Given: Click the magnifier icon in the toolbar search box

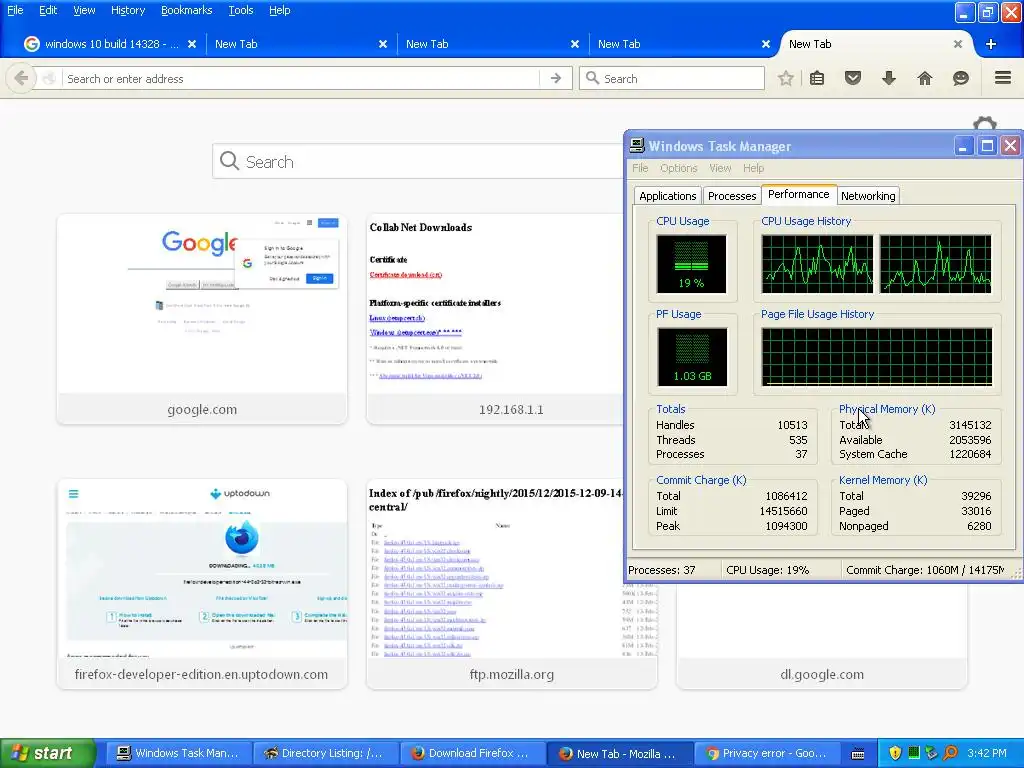Looking at the screenshot, I should pyautogui.click(x=592, y=78).
